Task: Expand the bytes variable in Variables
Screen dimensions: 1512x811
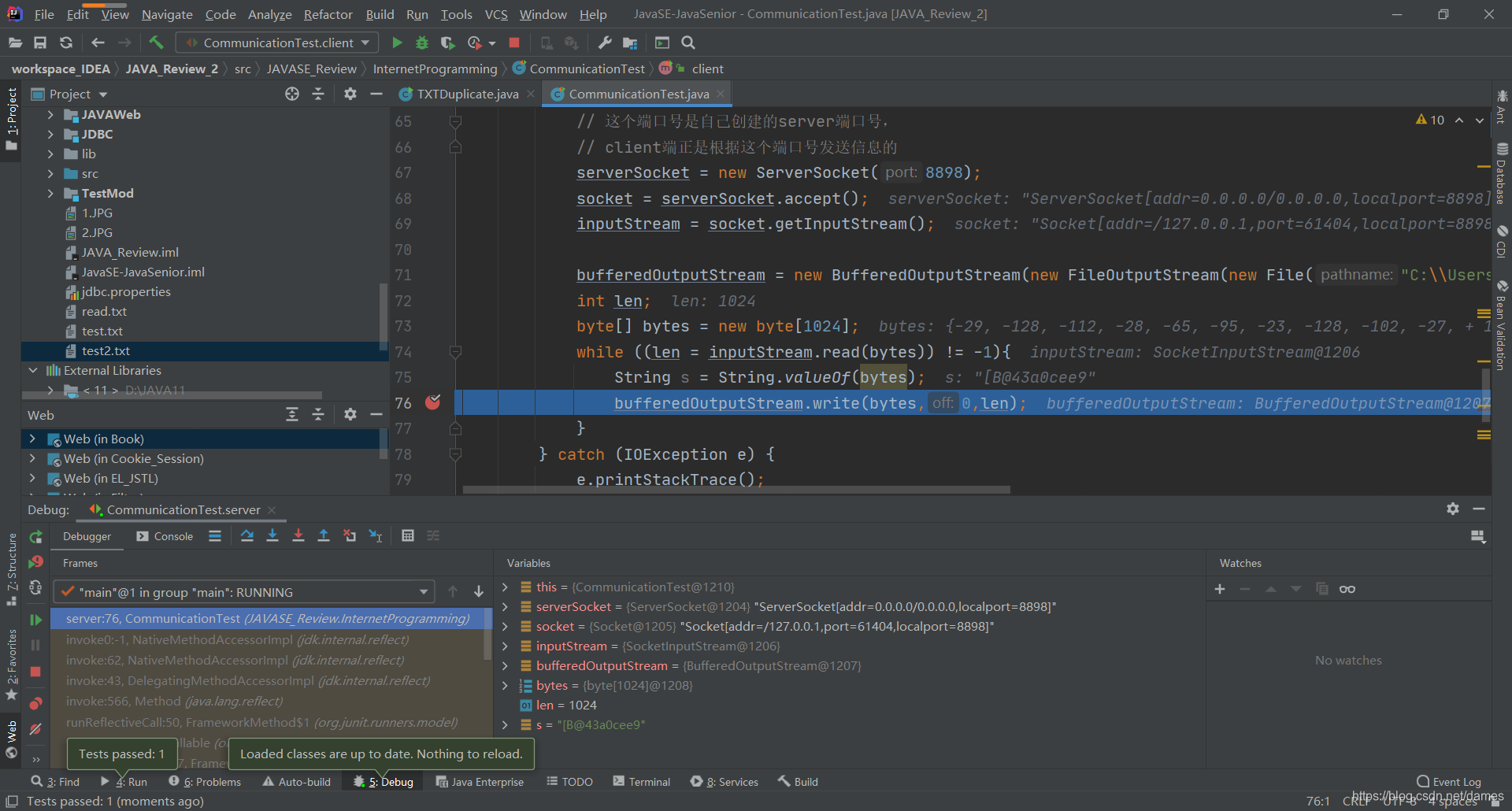Action: pyautogui.click(x=505, y=685)
